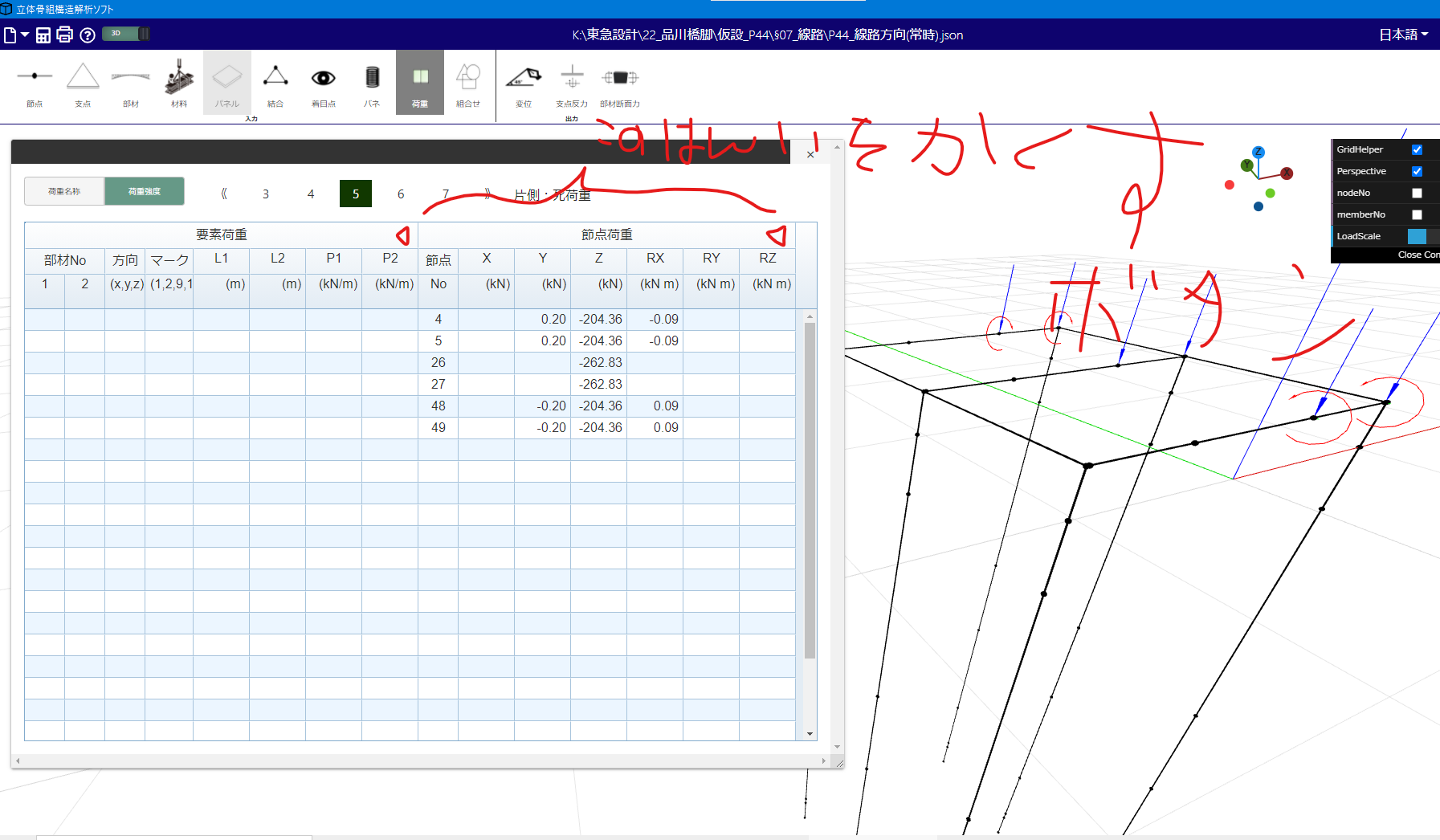Open the 組合せ (combination) tool
The width and height of the screenshot is (1440, 840).
(x=468, y=83)
